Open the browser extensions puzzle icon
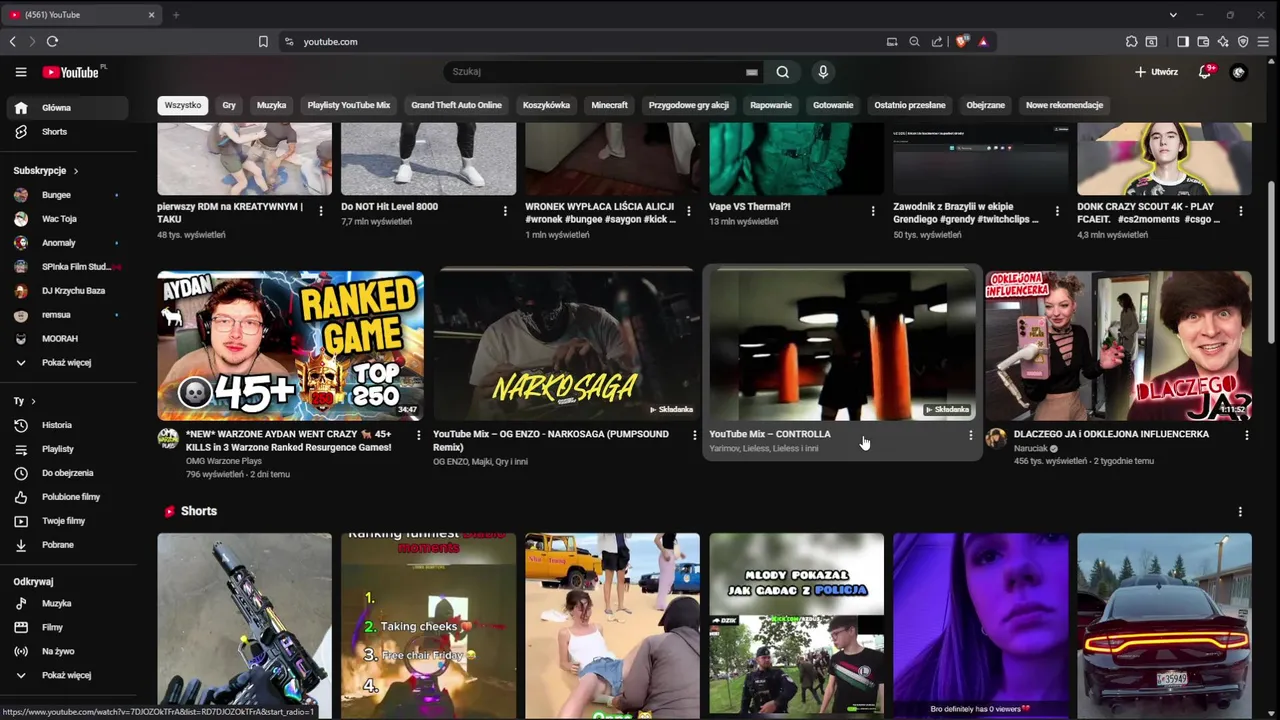Image resolution: width=1280 pixels, height=720 pixels. [1131, 42]
